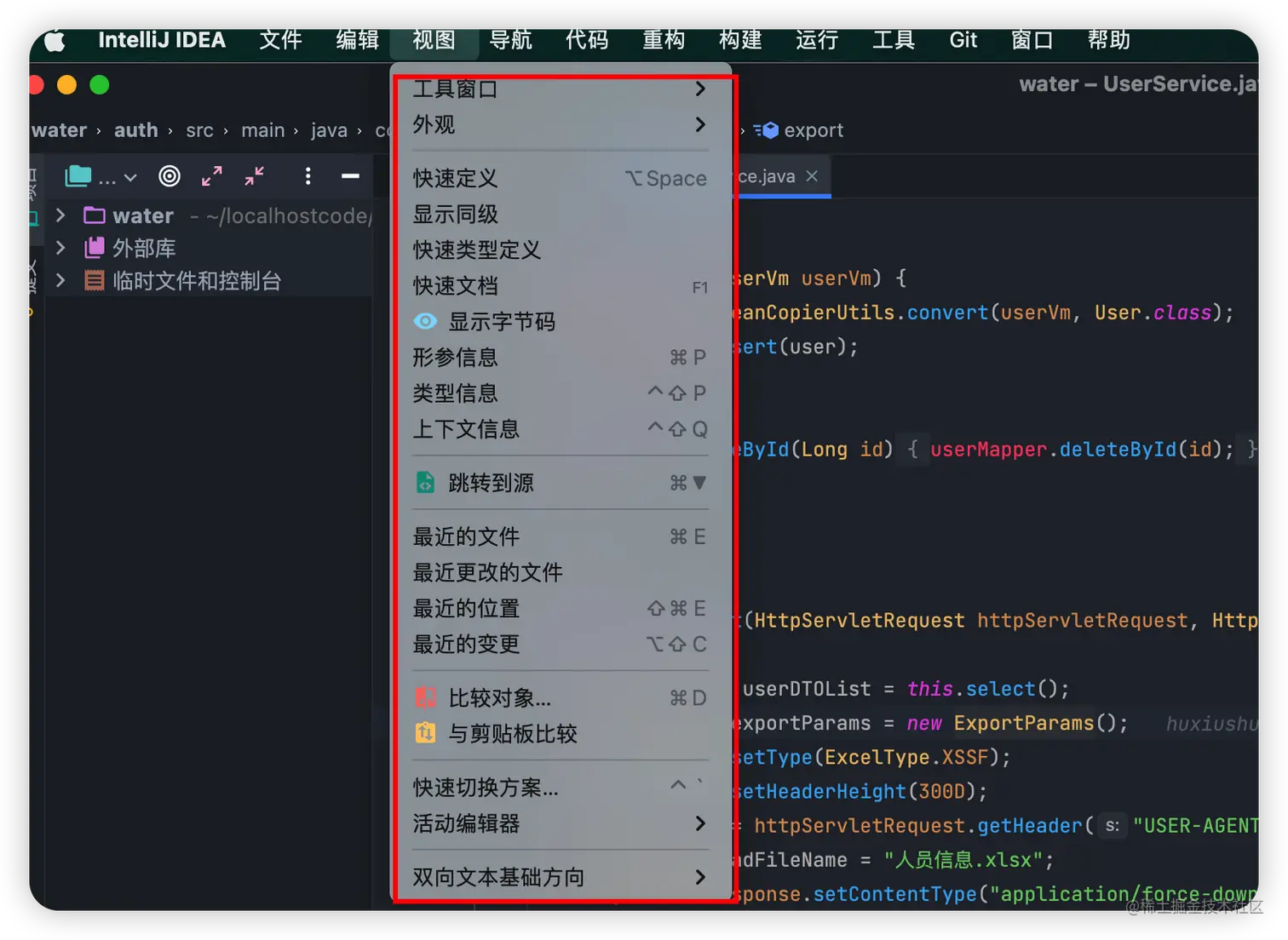Open the 窗口 menu

click(x=1032, y=41)
